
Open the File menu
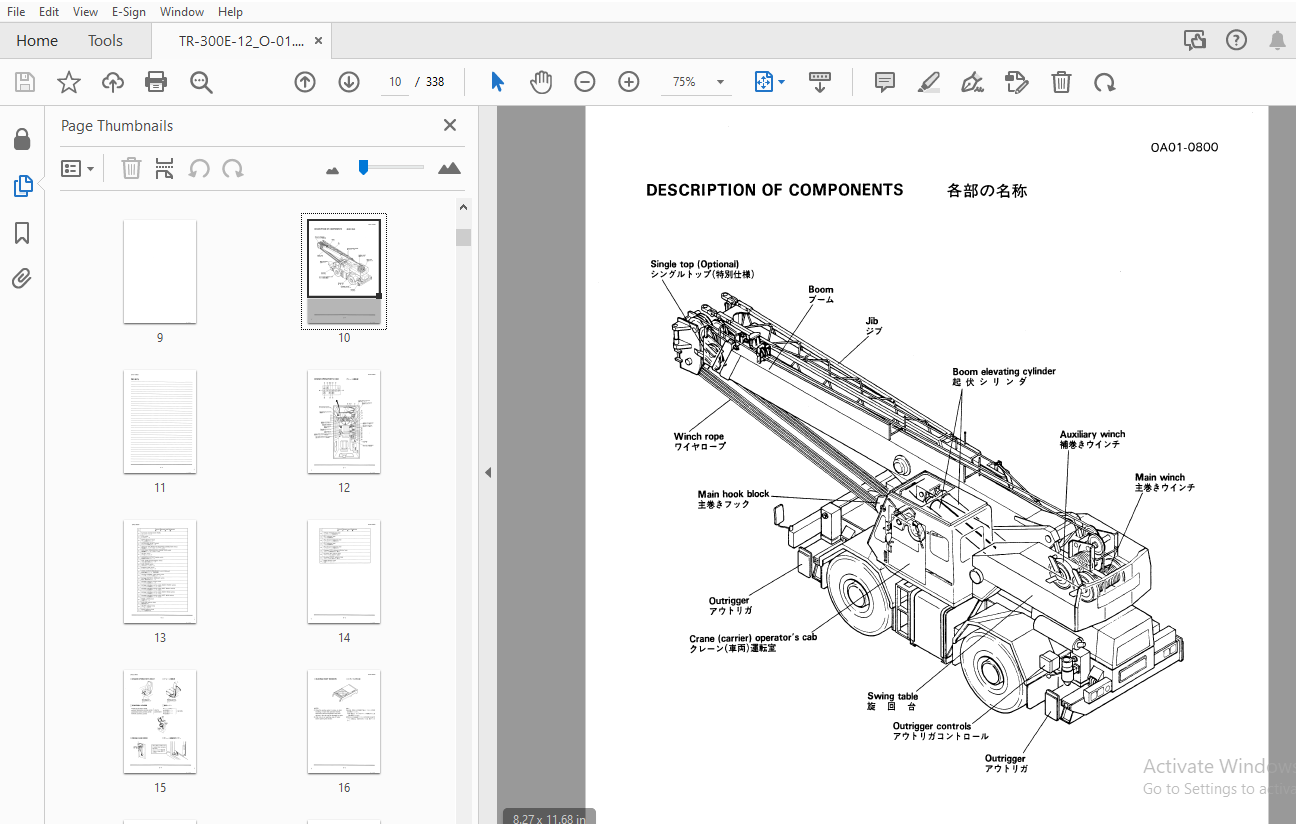pos(16,12)
